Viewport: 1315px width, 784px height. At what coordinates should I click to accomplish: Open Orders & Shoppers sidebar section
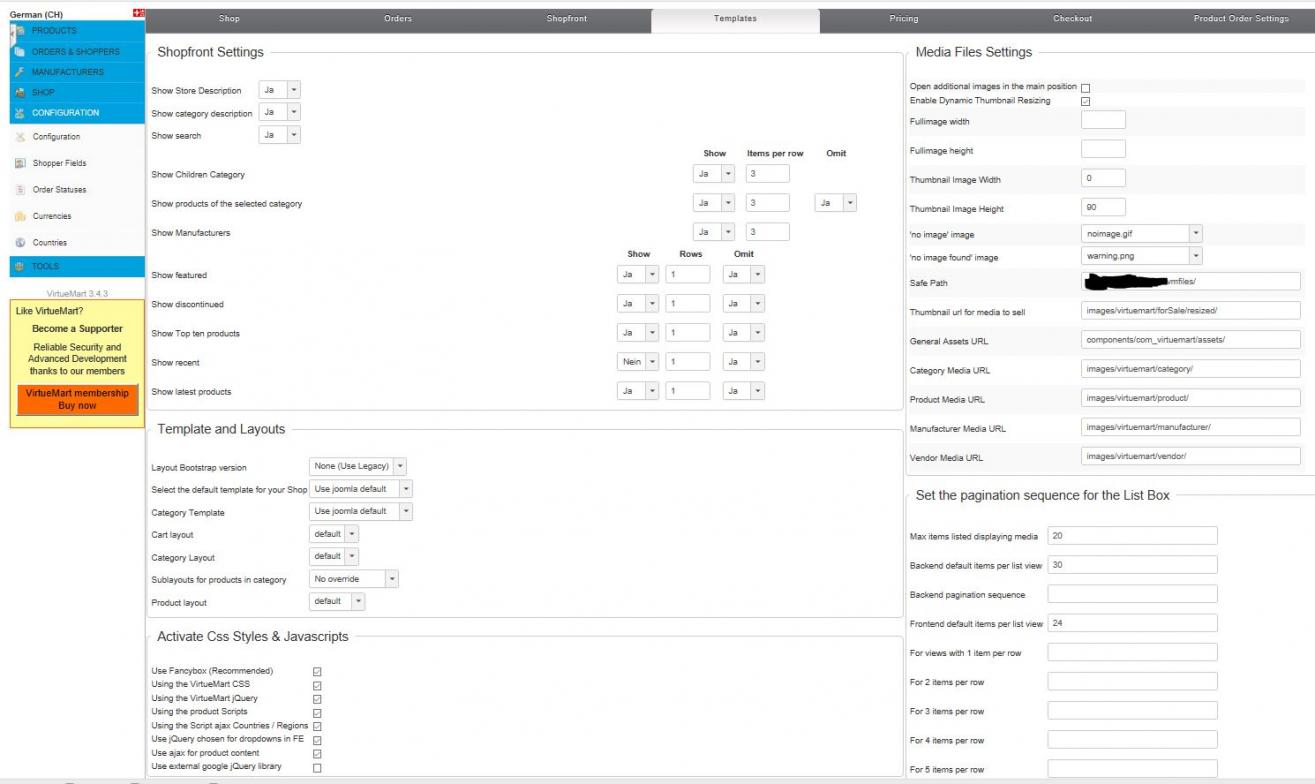75,52
